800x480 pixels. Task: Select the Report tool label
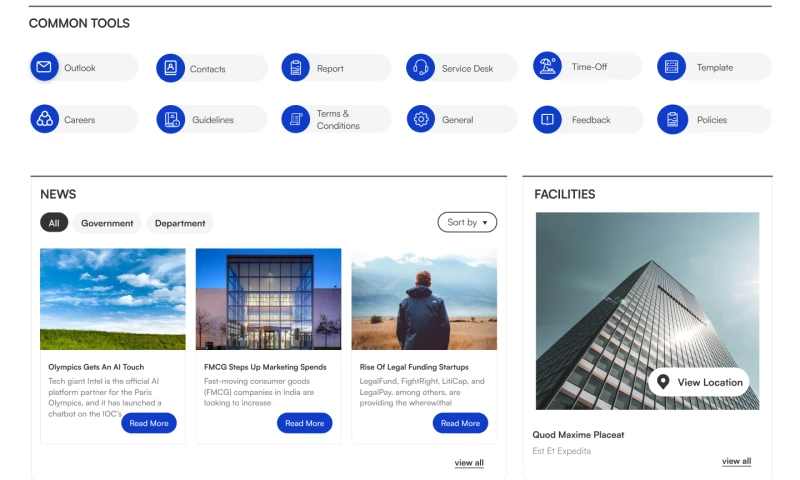click(330, 68)
